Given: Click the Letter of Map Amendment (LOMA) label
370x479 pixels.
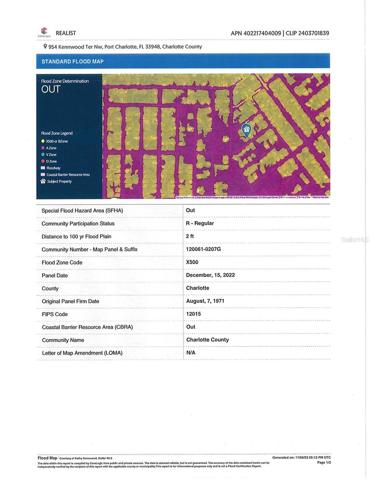Looking at the screenshot, I should click(x=82, y=353).
